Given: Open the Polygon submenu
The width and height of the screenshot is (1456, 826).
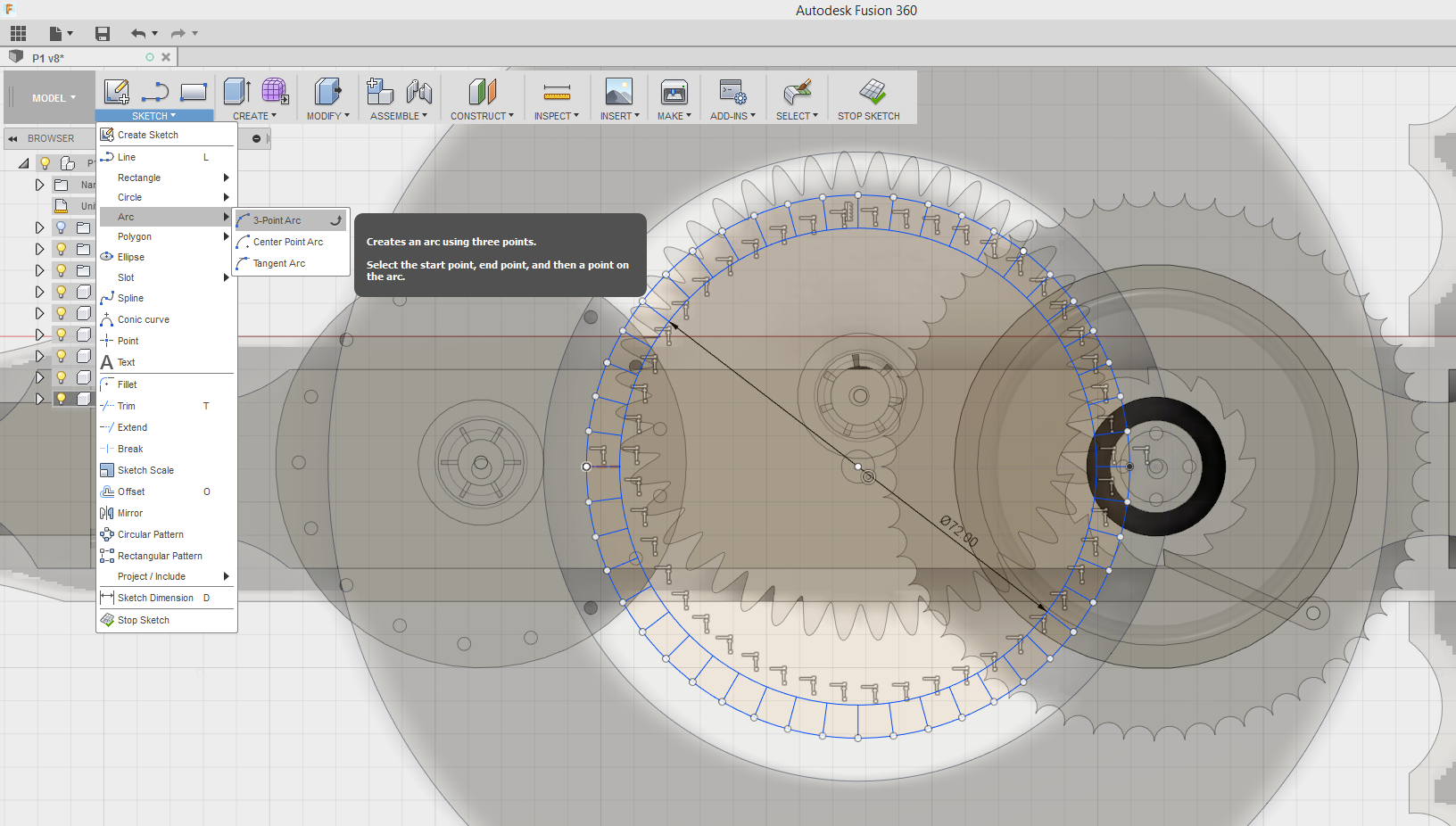Looking at the screenshot, I should [167, 236].
